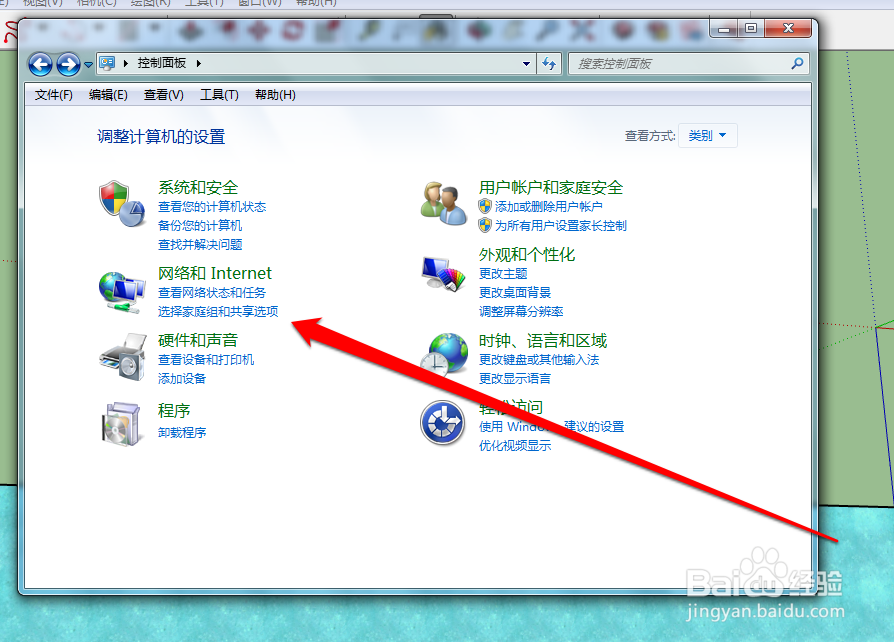894x642 pixels.
Task: Open 用户帐户和家庭安全 category
Action: [551, 188]
